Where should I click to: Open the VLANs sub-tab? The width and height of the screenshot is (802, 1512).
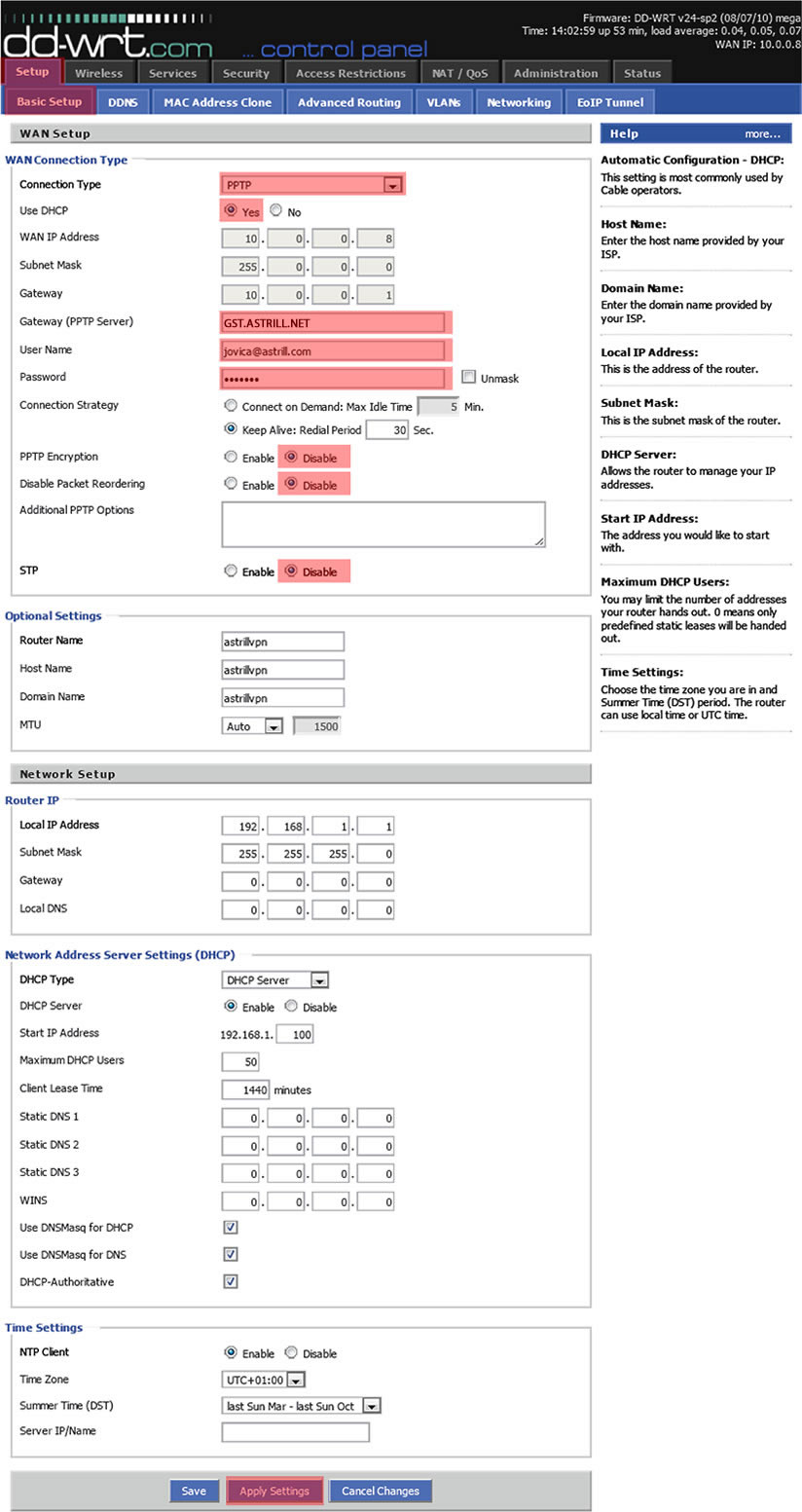(444, 102)
